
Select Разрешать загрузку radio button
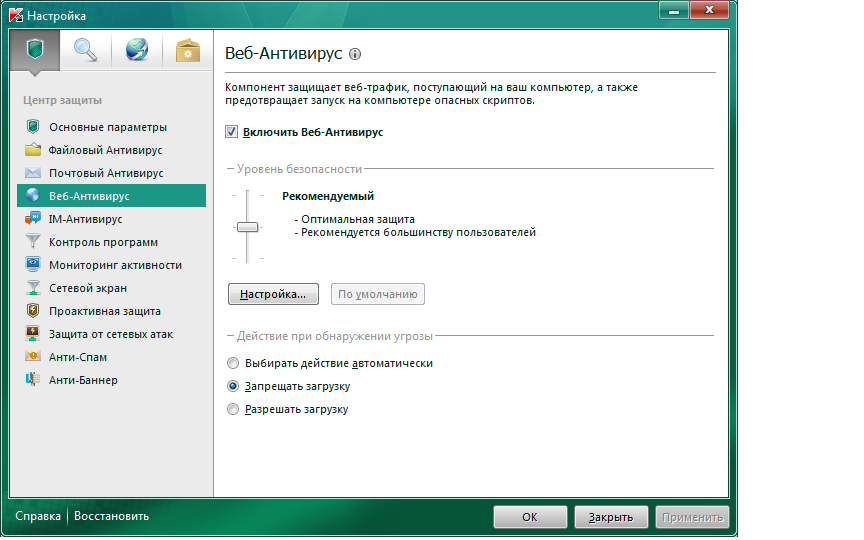(233, 409)
